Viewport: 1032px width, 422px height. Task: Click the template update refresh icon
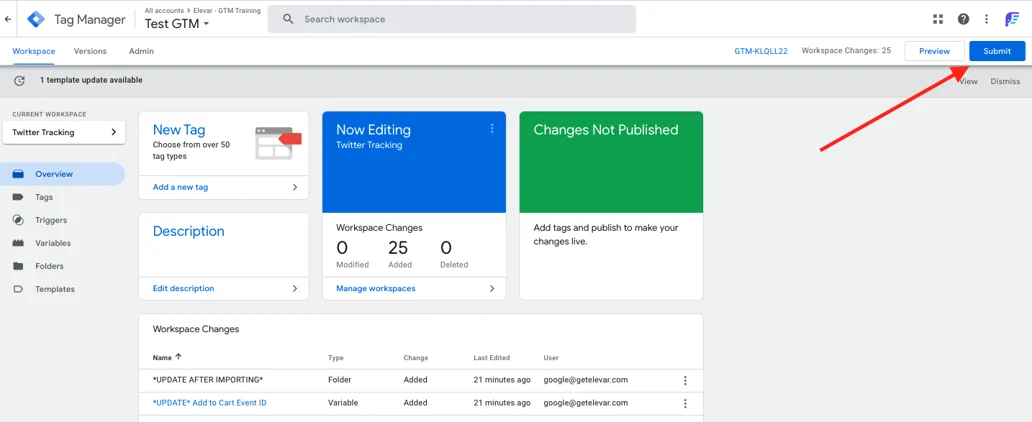coord(20,80)
